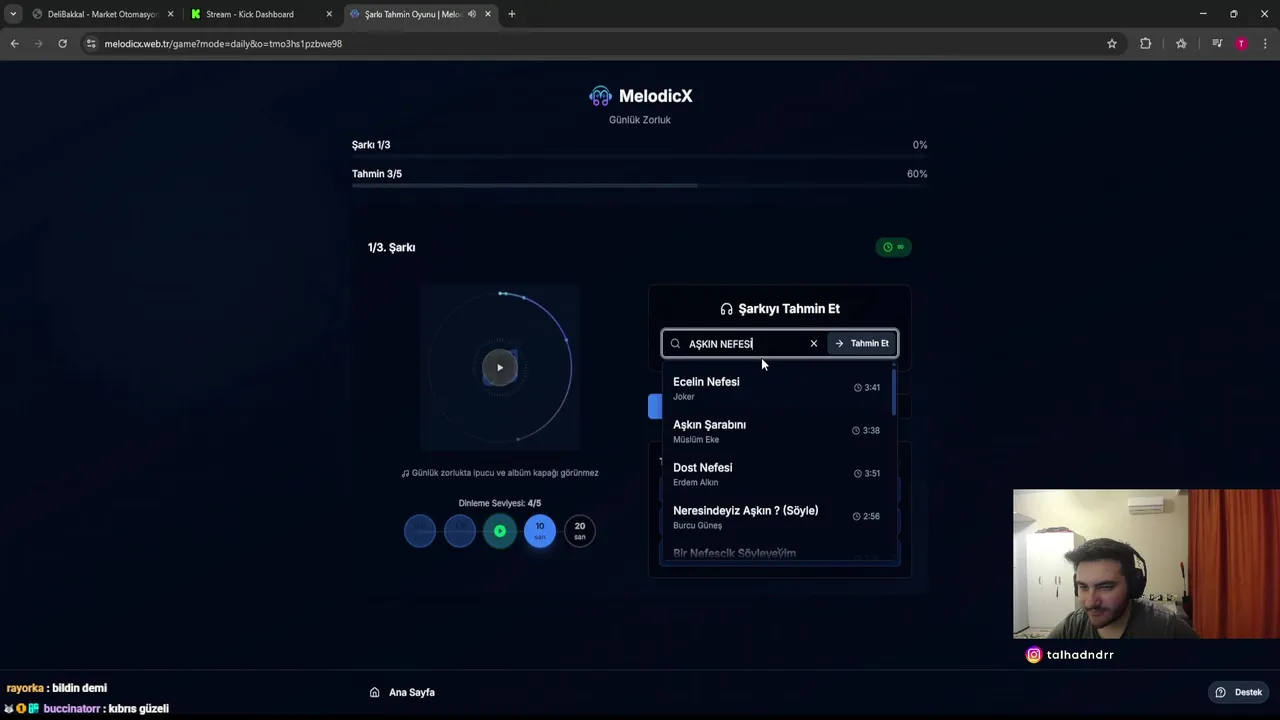Click the Instagram icon beside talhadndrr

(x=1034, y=655)
